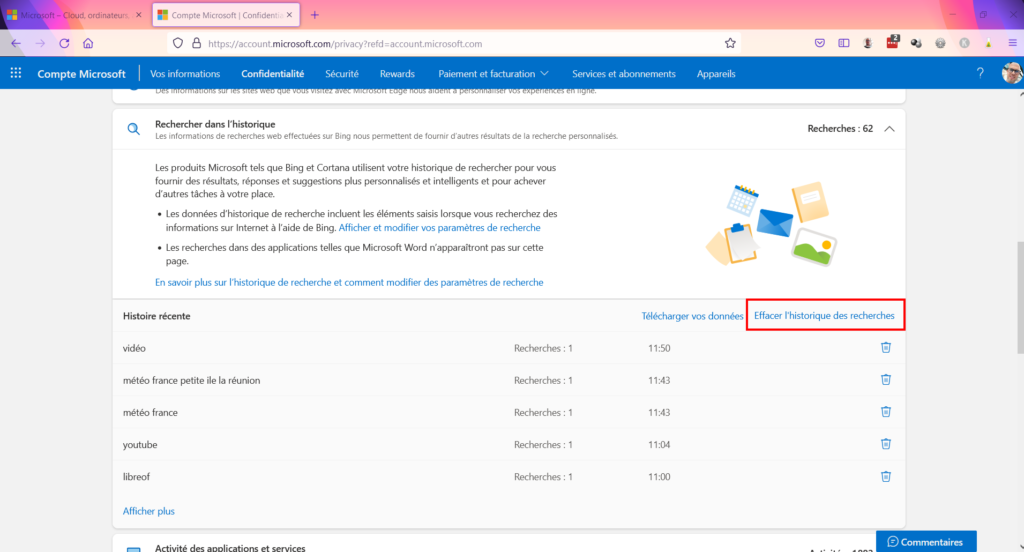Click the Compte Microsoft home link

[81, 74]
